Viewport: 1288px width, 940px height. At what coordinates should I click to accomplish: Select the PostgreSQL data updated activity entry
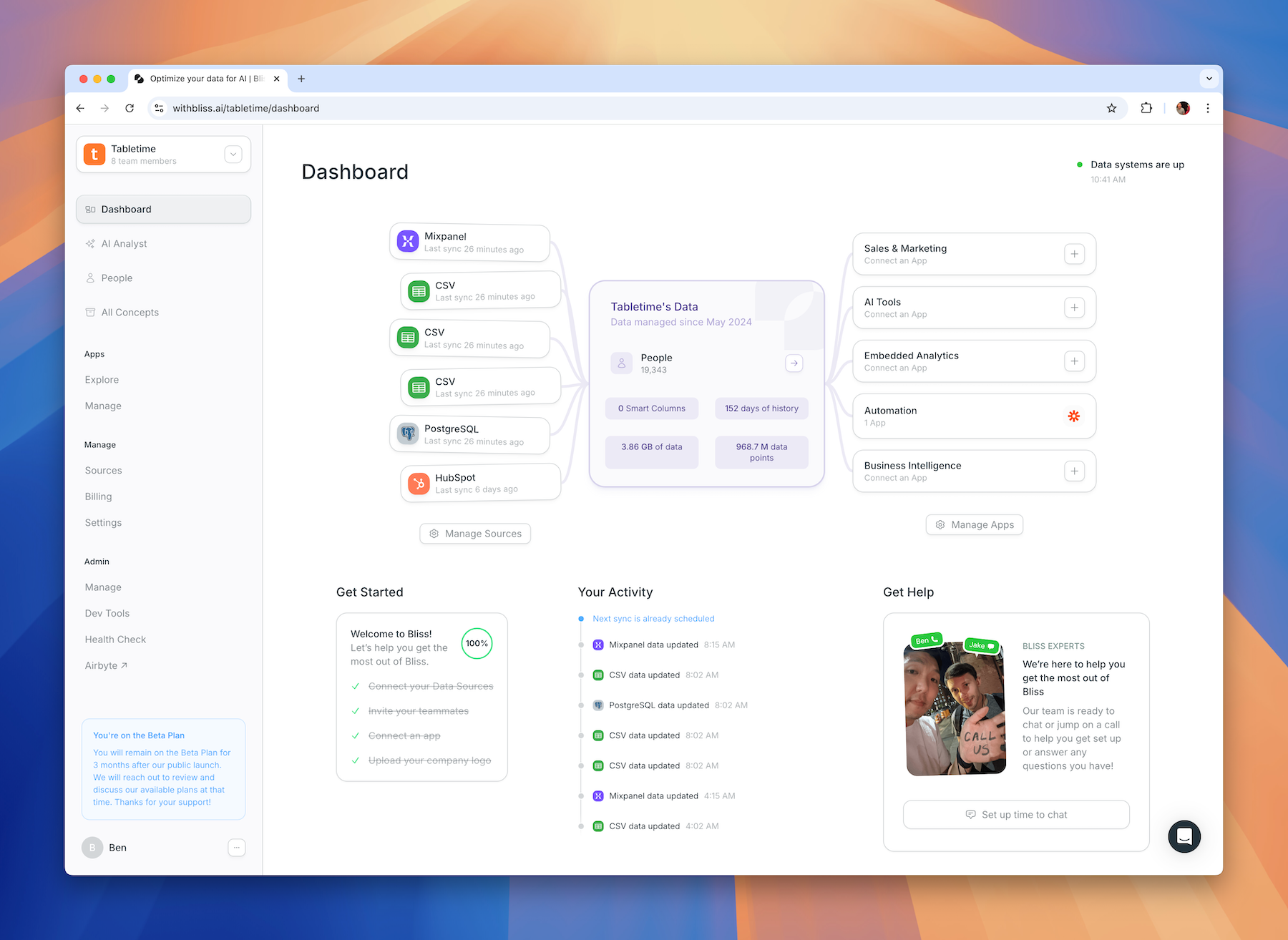tap(670, 705)
